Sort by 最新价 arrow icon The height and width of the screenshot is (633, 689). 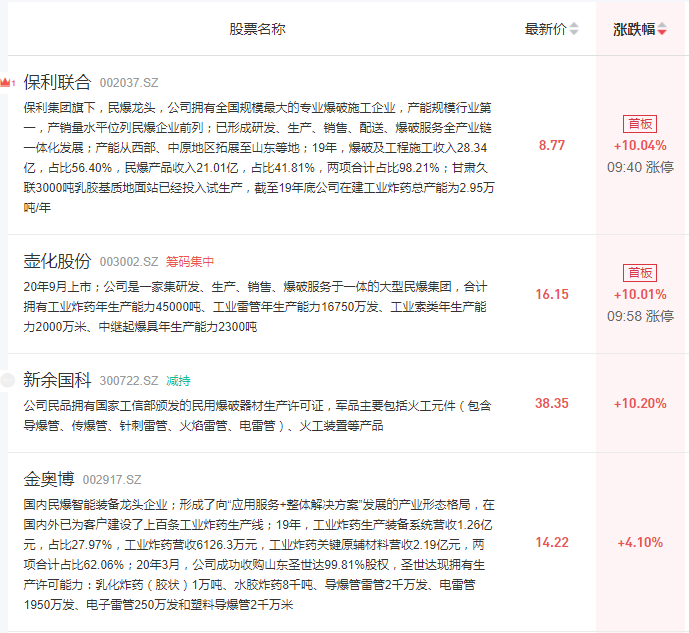click(x=574, y=29)
